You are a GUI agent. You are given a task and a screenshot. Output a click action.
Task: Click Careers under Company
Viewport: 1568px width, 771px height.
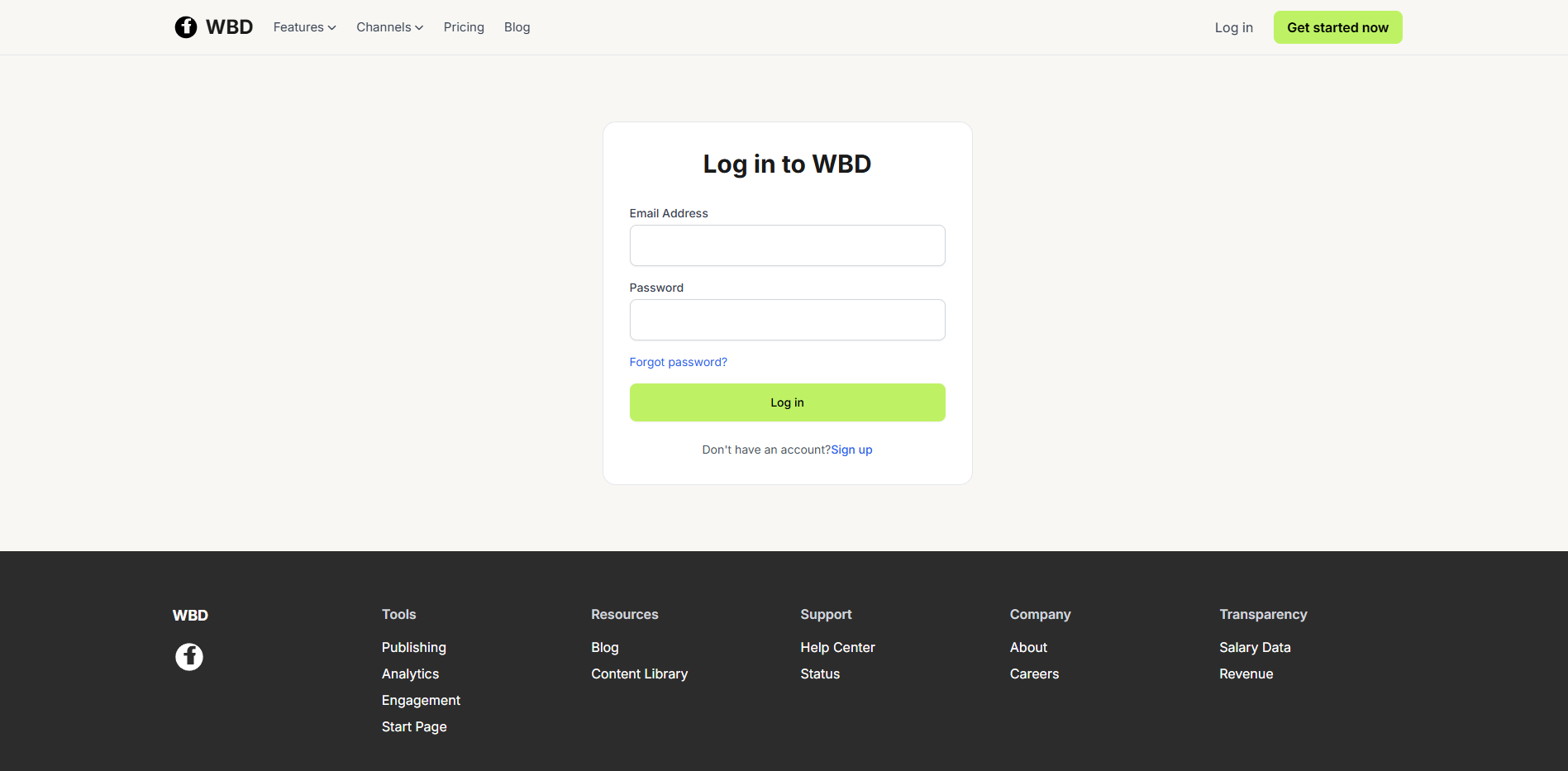tap(1034, 673)
